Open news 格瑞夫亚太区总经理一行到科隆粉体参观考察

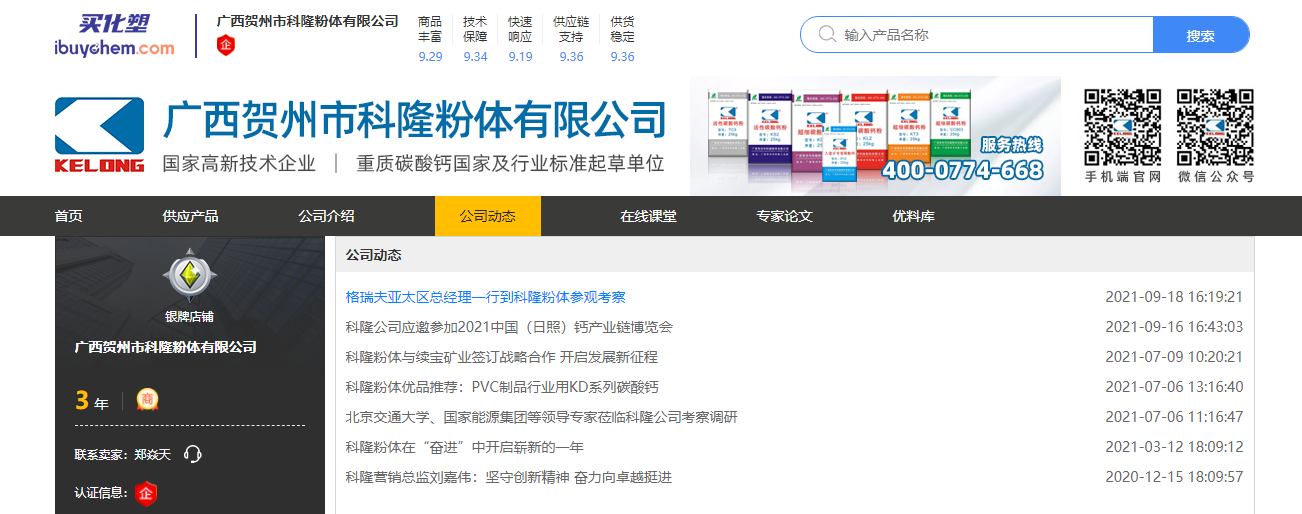pyautogui.click(x=486, y=297)
